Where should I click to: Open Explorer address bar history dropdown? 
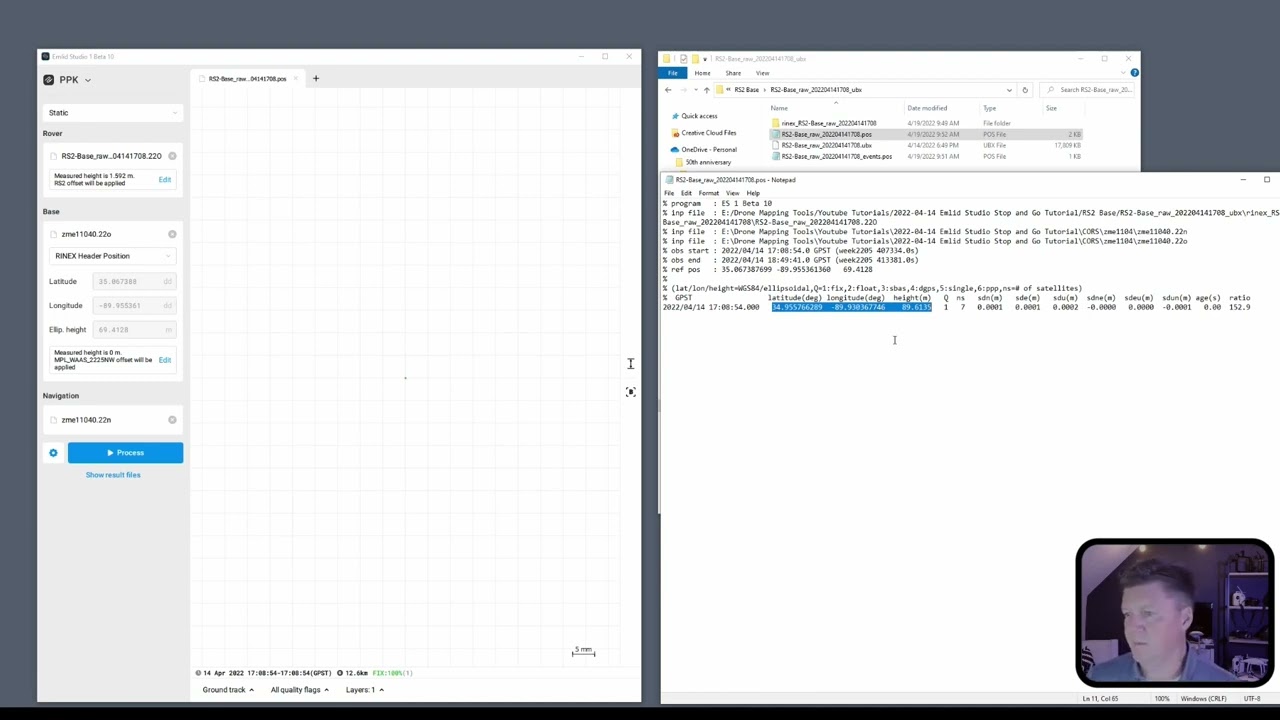[1009, 90]
